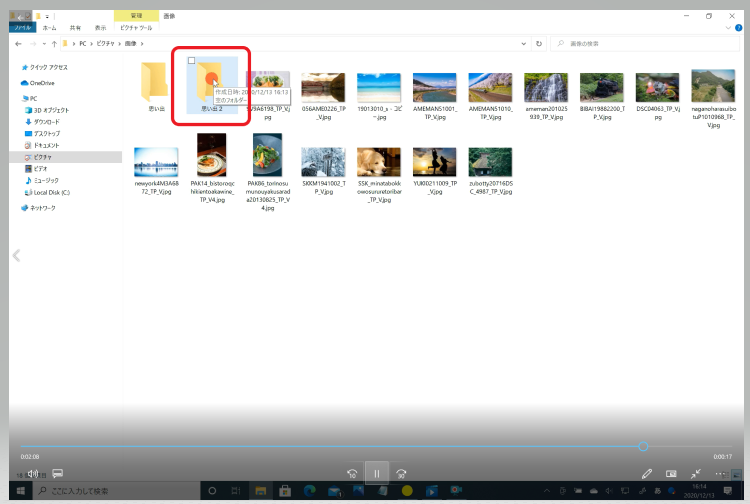Select ドキュメント in the navigation pane
750x504 pixels.
(x=46, y=145)
